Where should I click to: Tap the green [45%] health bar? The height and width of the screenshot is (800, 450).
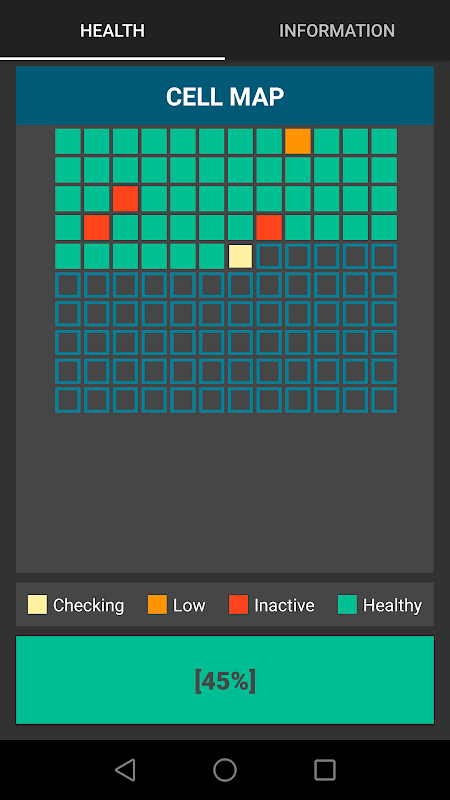pos(225,680)
